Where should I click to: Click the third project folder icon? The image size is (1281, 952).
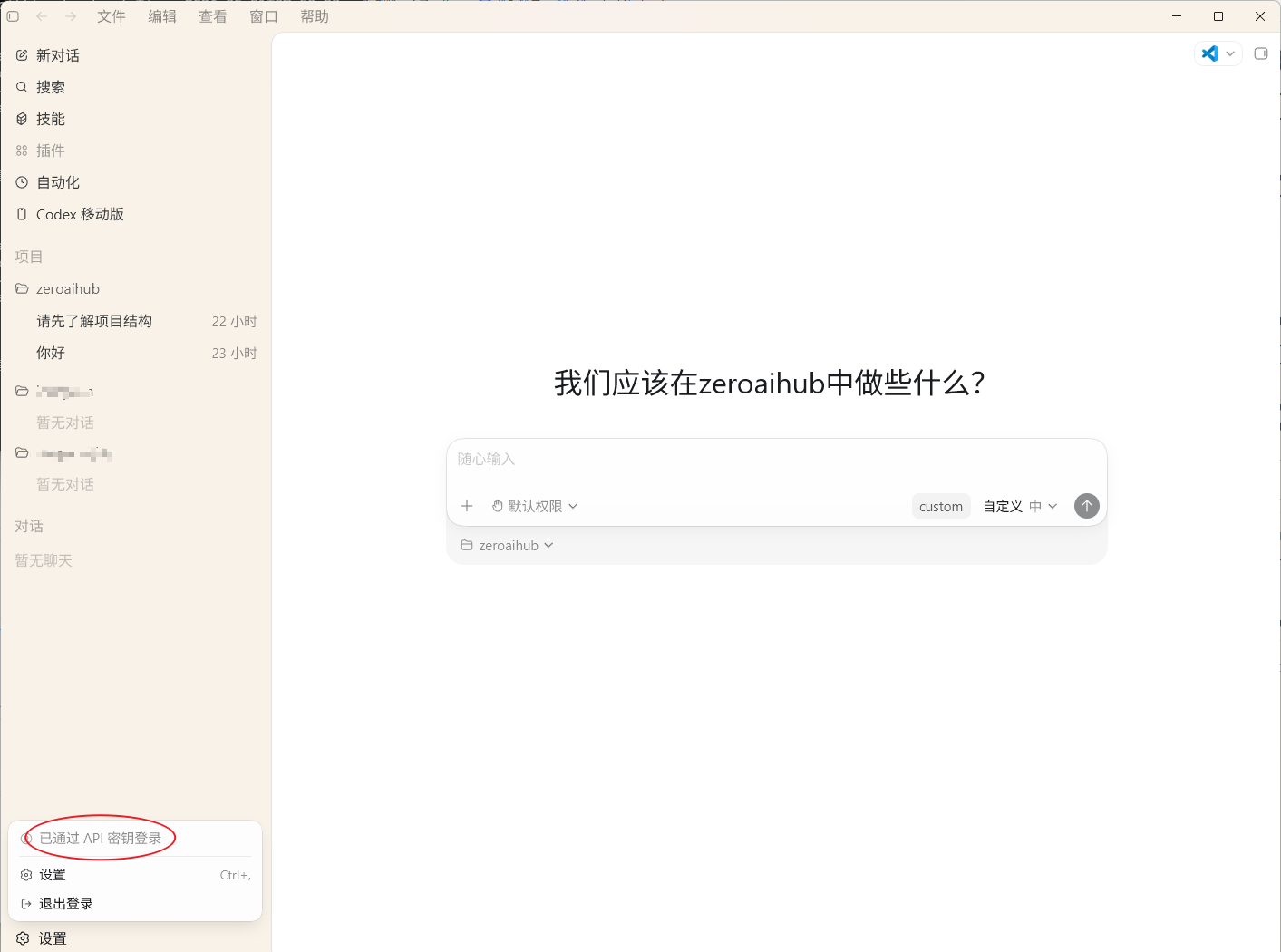tap(22, 452)
